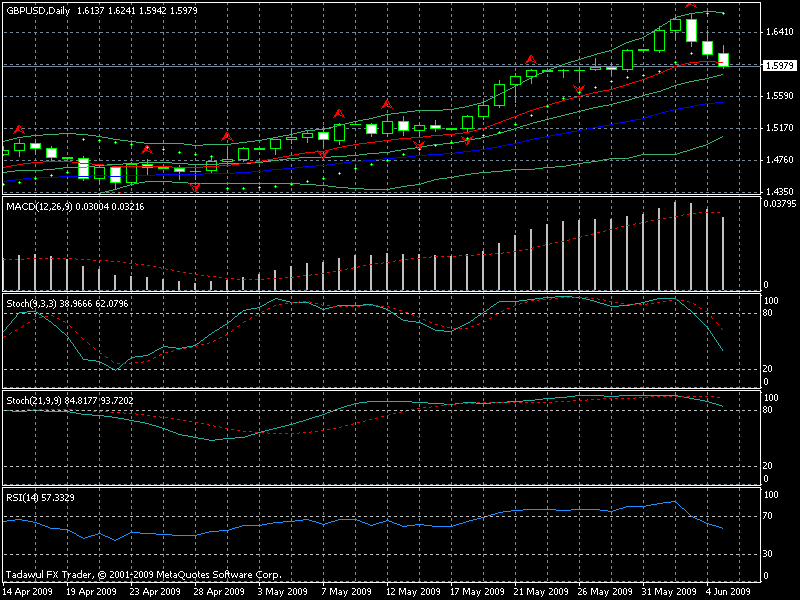Click the 14 Apr 2009 date label
Image resolution: width=800 pixels, height=600 pixels.
pos(28,592)
